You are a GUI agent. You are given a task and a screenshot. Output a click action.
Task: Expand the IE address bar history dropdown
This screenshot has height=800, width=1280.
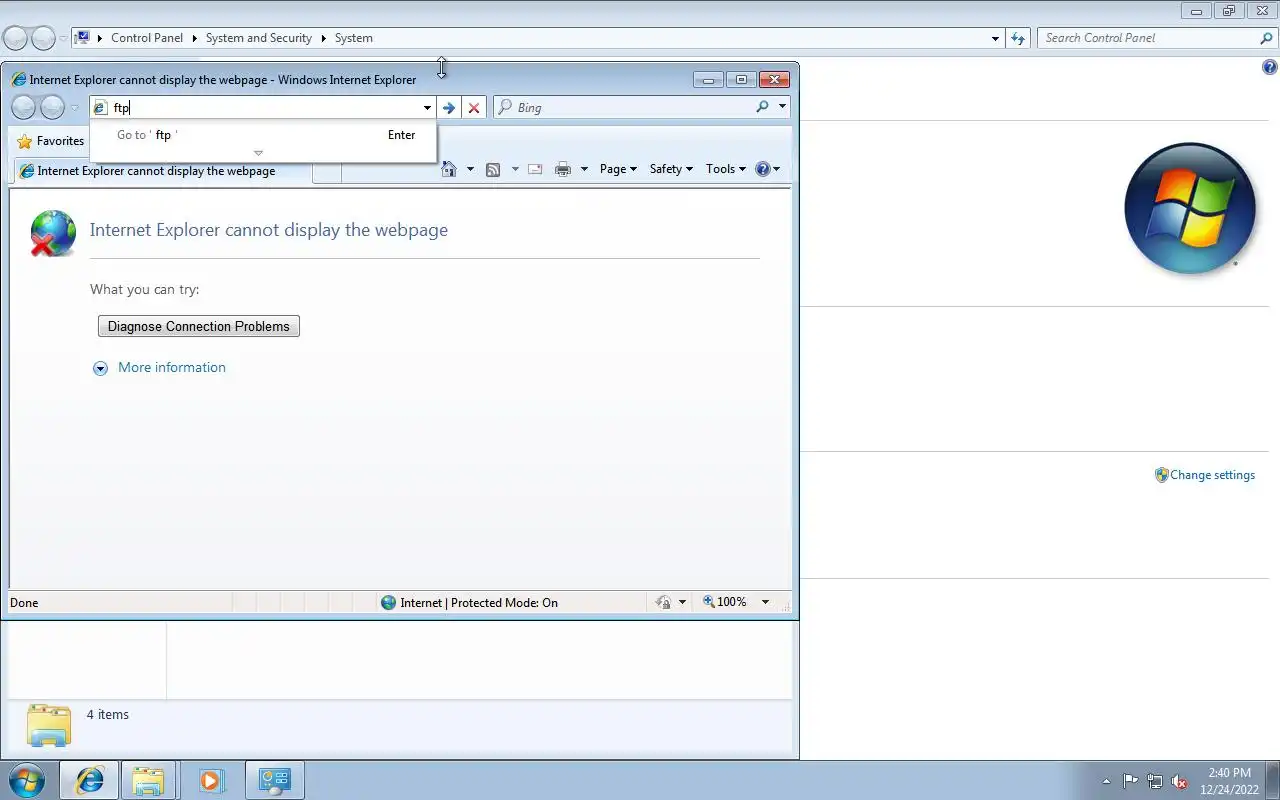tap(427, 108)
